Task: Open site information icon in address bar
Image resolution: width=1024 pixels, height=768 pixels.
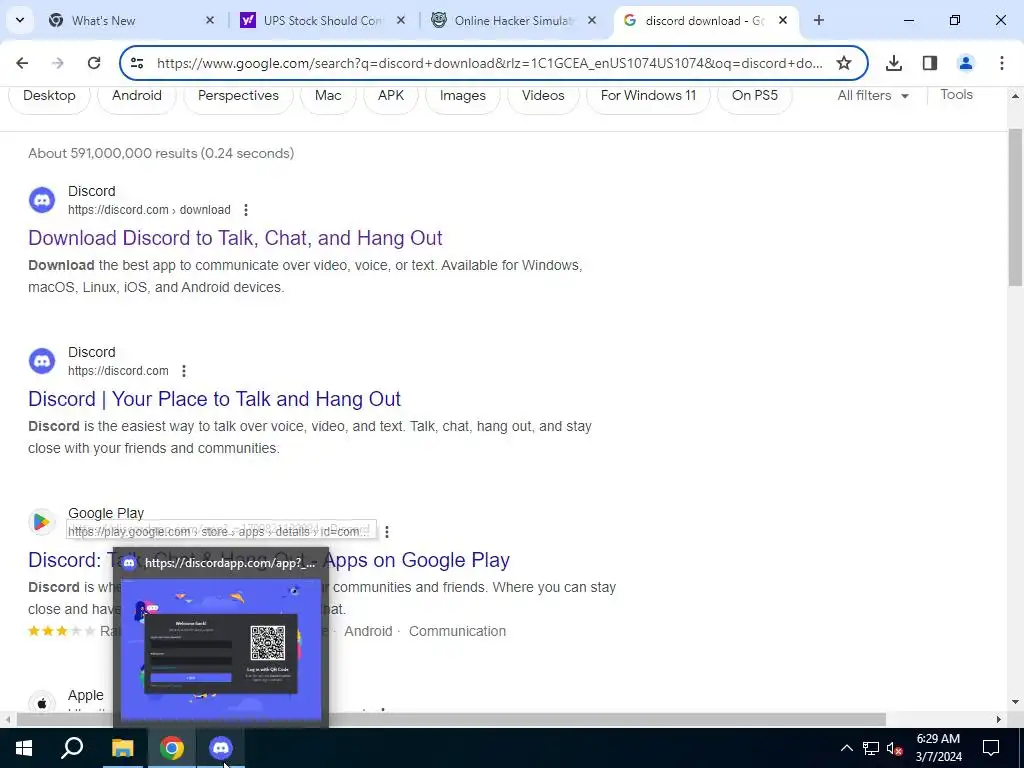Action: [x=136, y=63]
